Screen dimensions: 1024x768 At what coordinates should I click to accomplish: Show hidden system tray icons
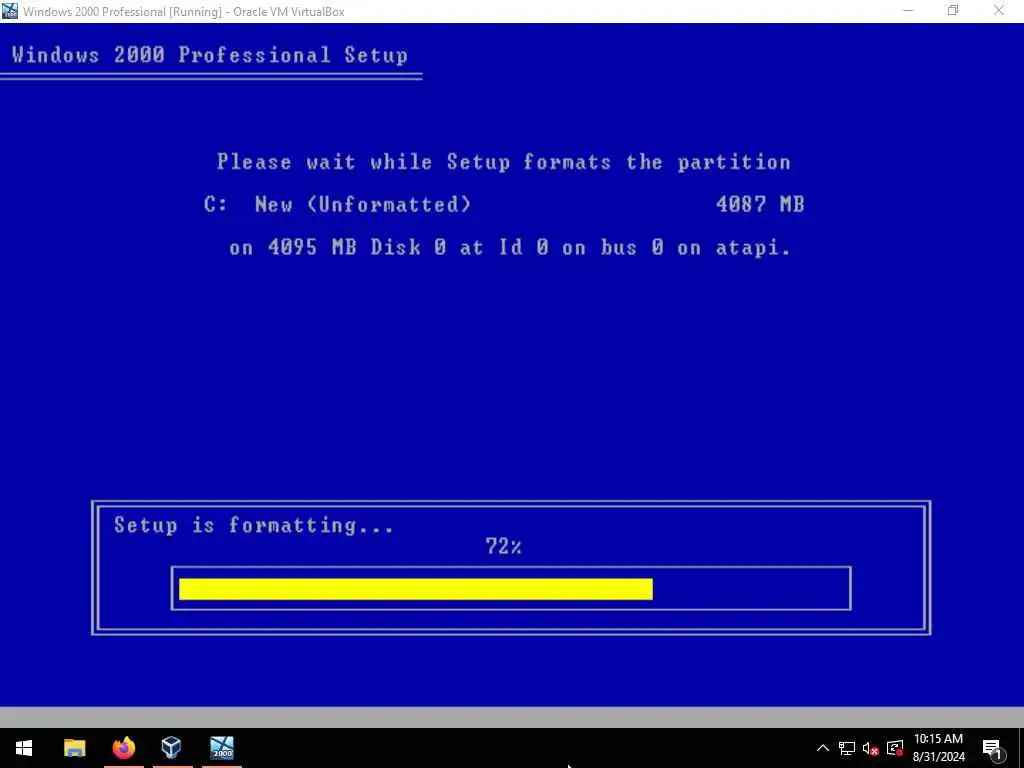(823, 748)
